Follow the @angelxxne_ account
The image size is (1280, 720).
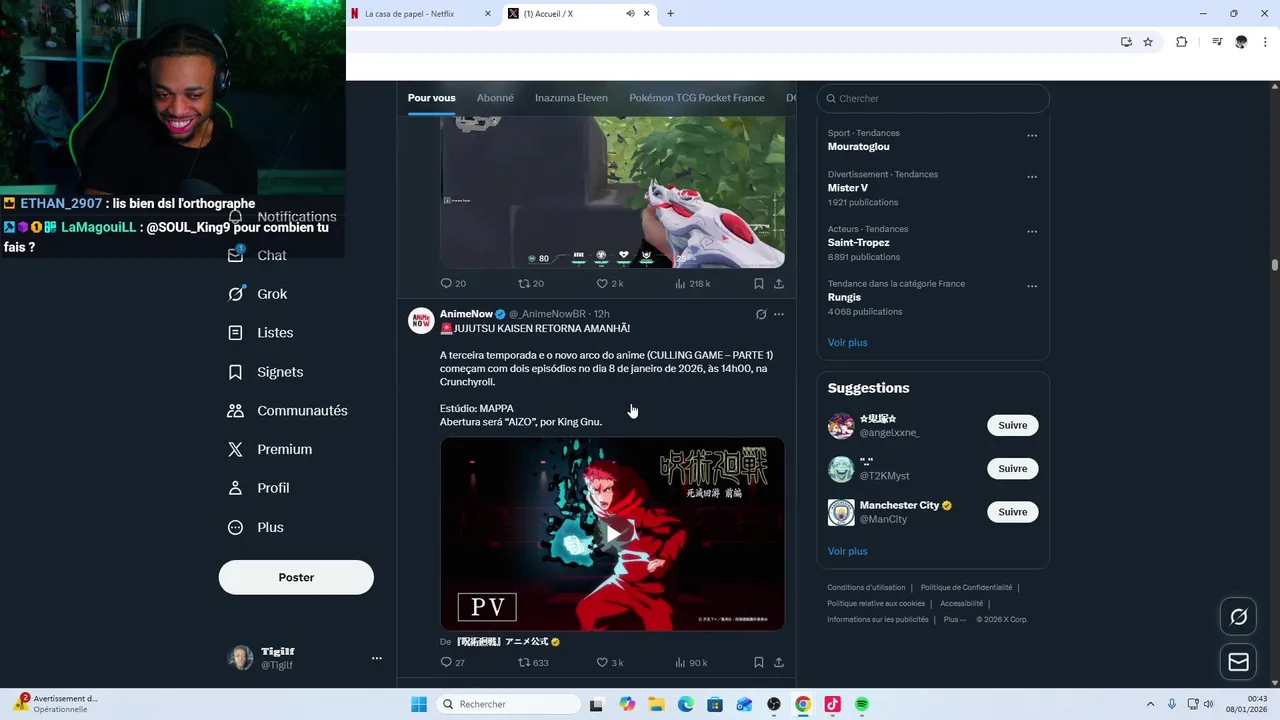tap(1012, 425)
